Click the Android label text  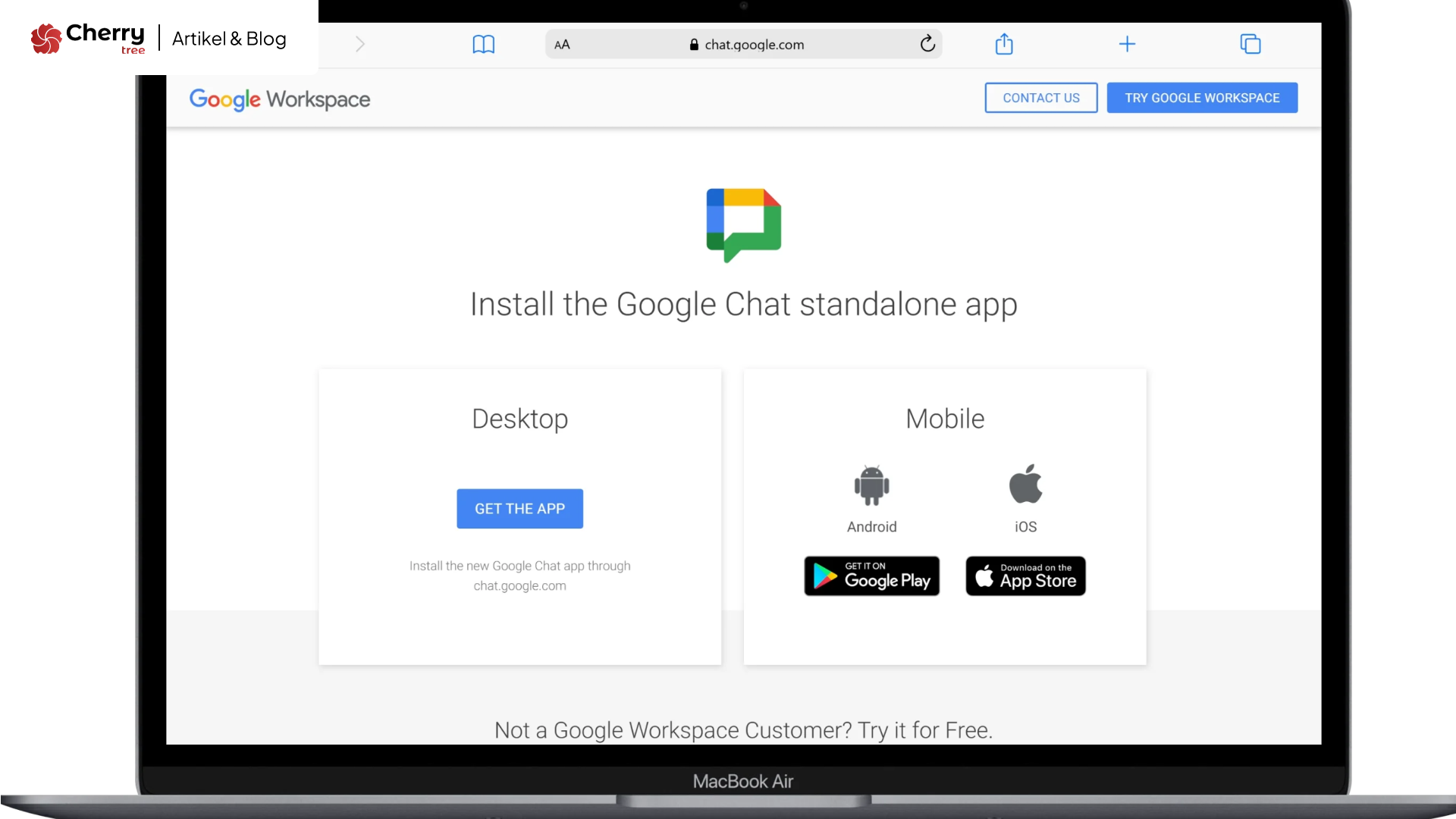click(x=872, y=527)
